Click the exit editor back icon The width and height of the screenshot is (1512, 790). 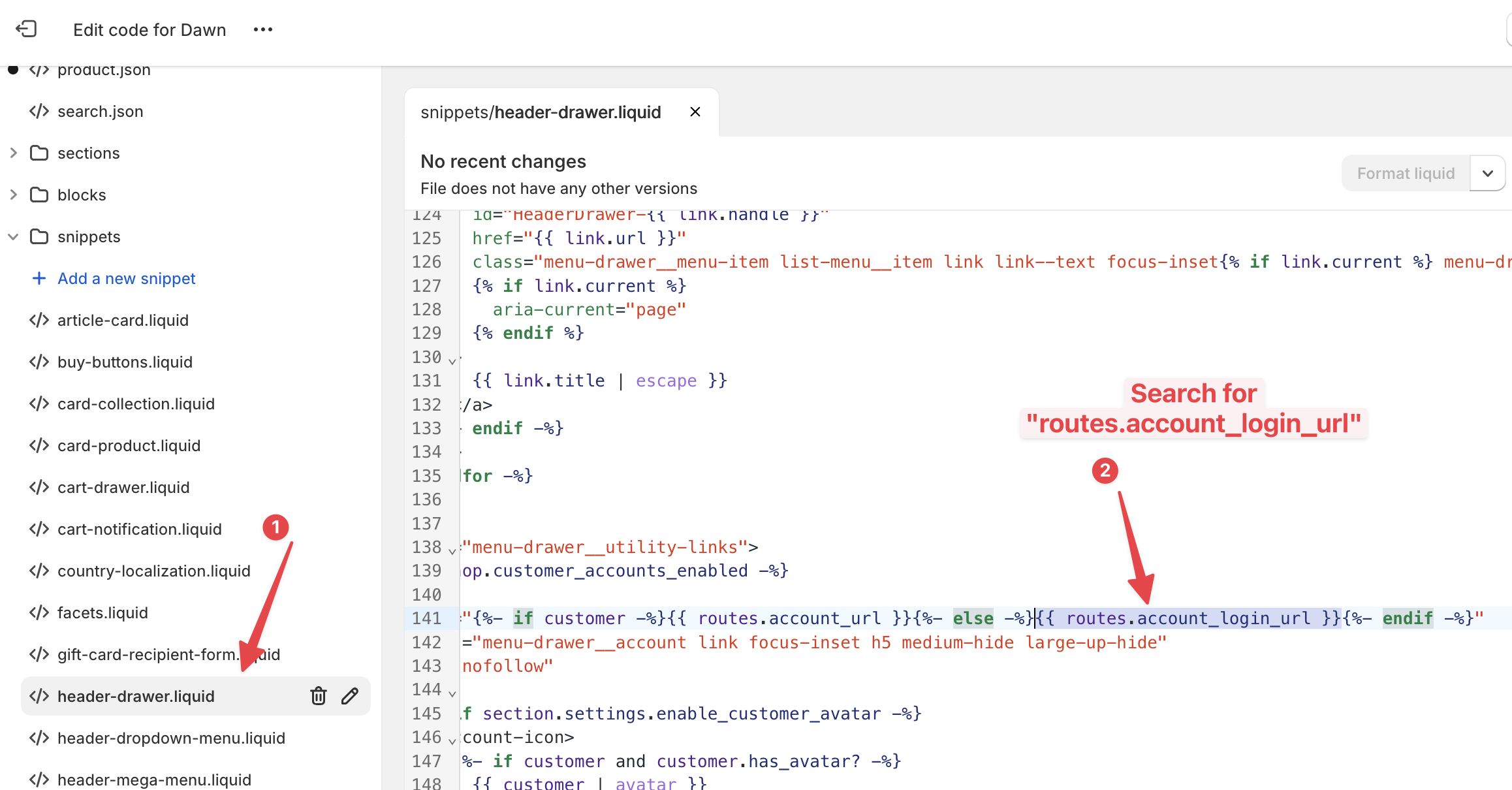tap(26, 29)
